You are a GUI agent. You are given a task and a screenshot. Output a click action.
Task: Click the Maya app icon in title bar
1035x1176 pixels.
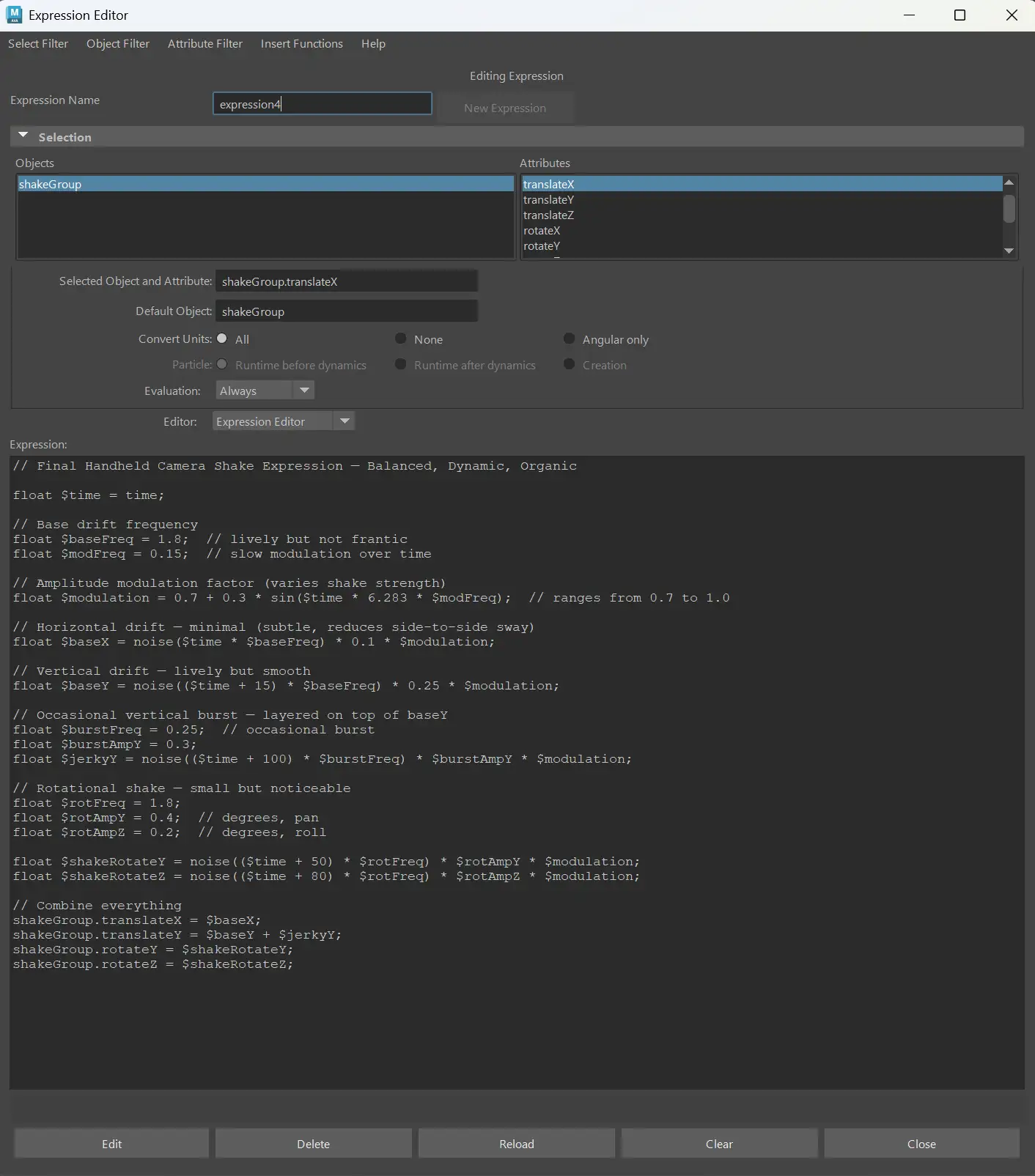coord(14,15)
